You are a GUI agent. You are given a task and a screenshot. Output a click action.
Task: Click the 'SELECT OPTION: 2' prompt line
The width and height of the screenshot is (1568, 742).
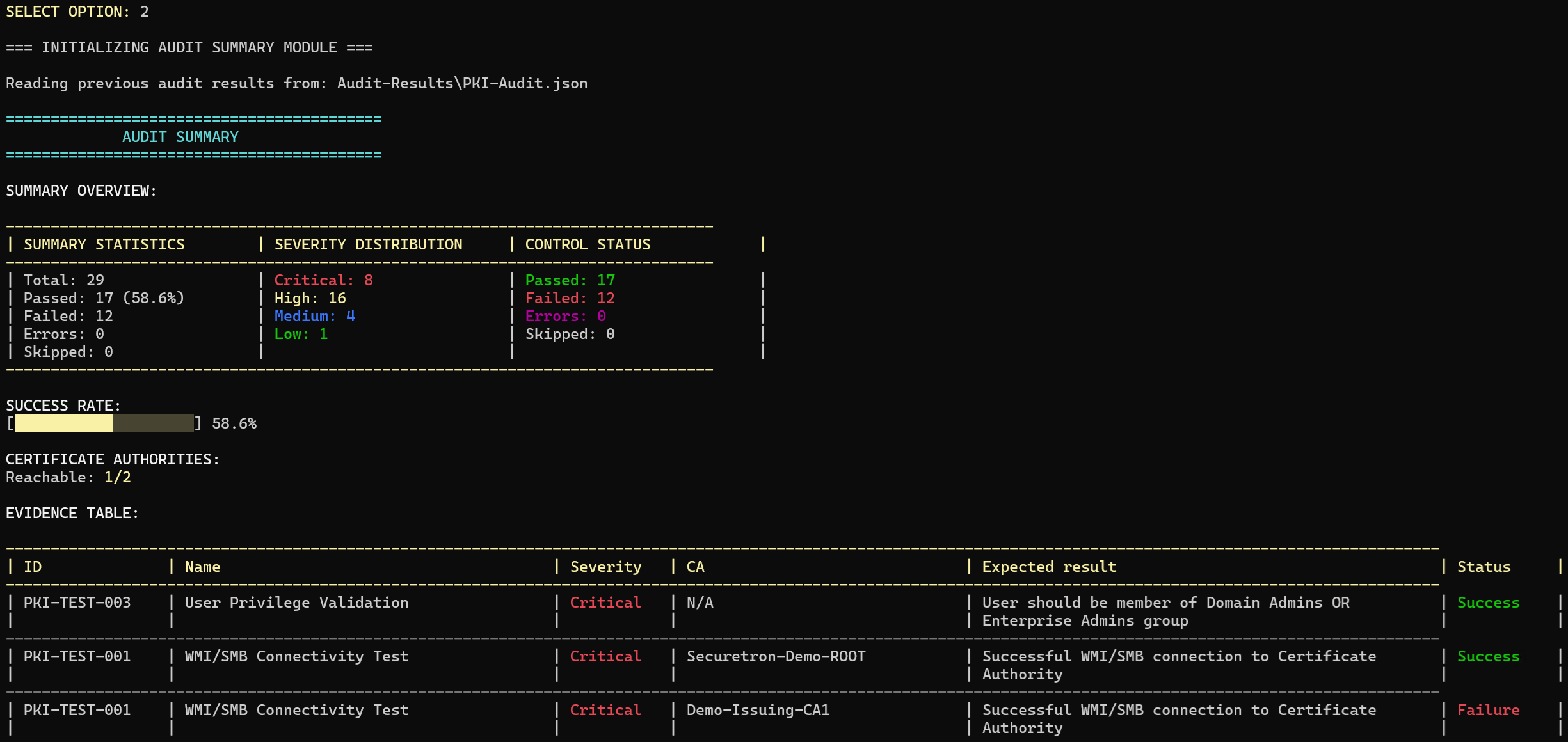[77, 12]
